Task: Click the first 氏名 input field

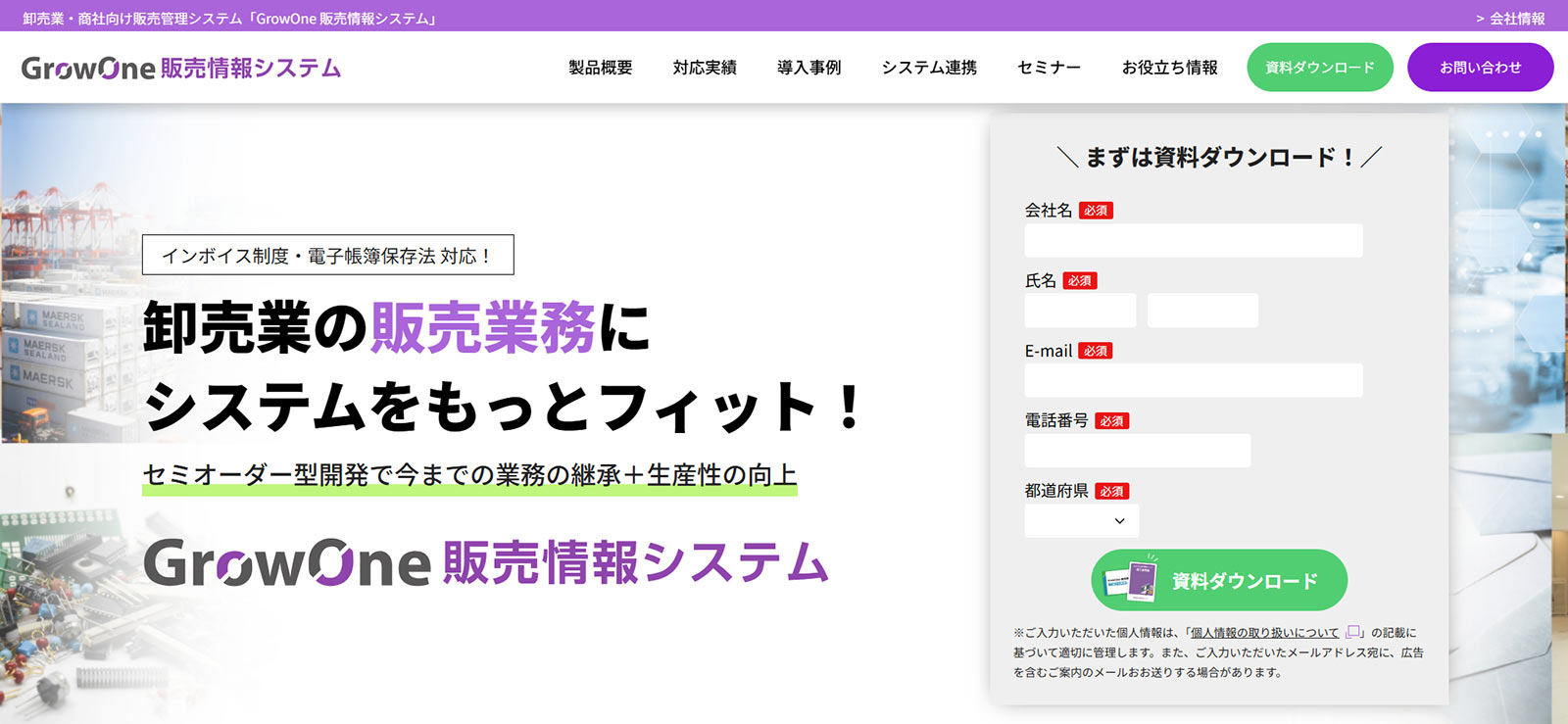Action: 1081,311
